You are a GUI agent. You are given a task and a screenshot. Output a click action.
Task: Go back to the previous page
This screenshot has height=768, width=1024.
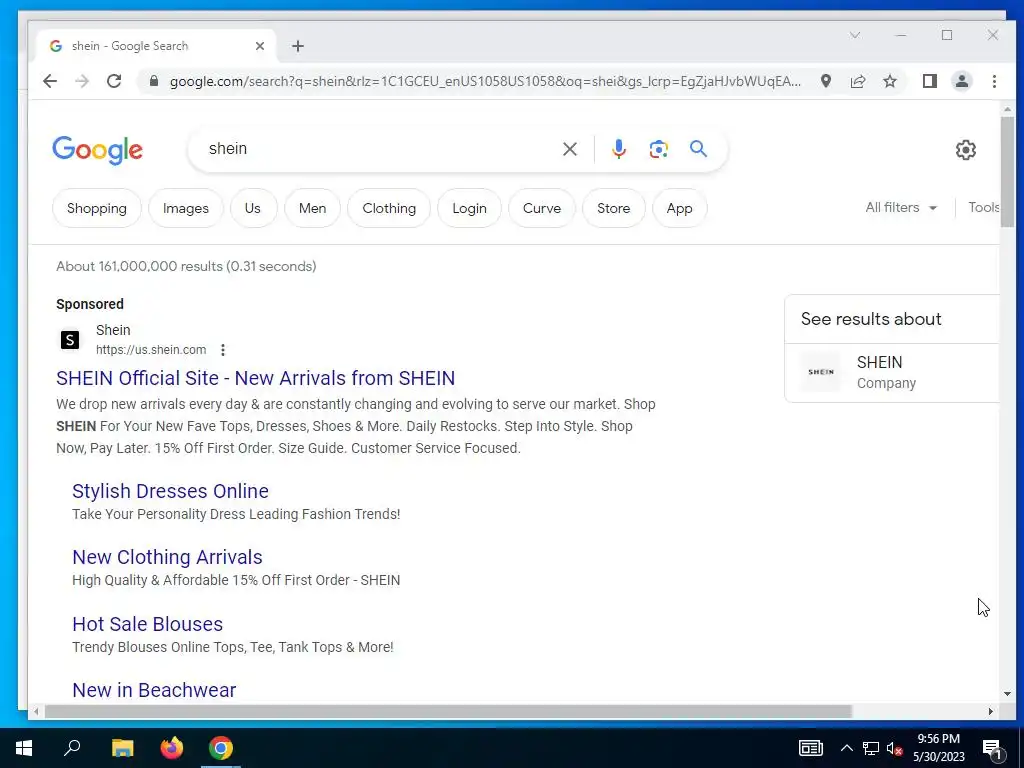click(x=50, y=81)
